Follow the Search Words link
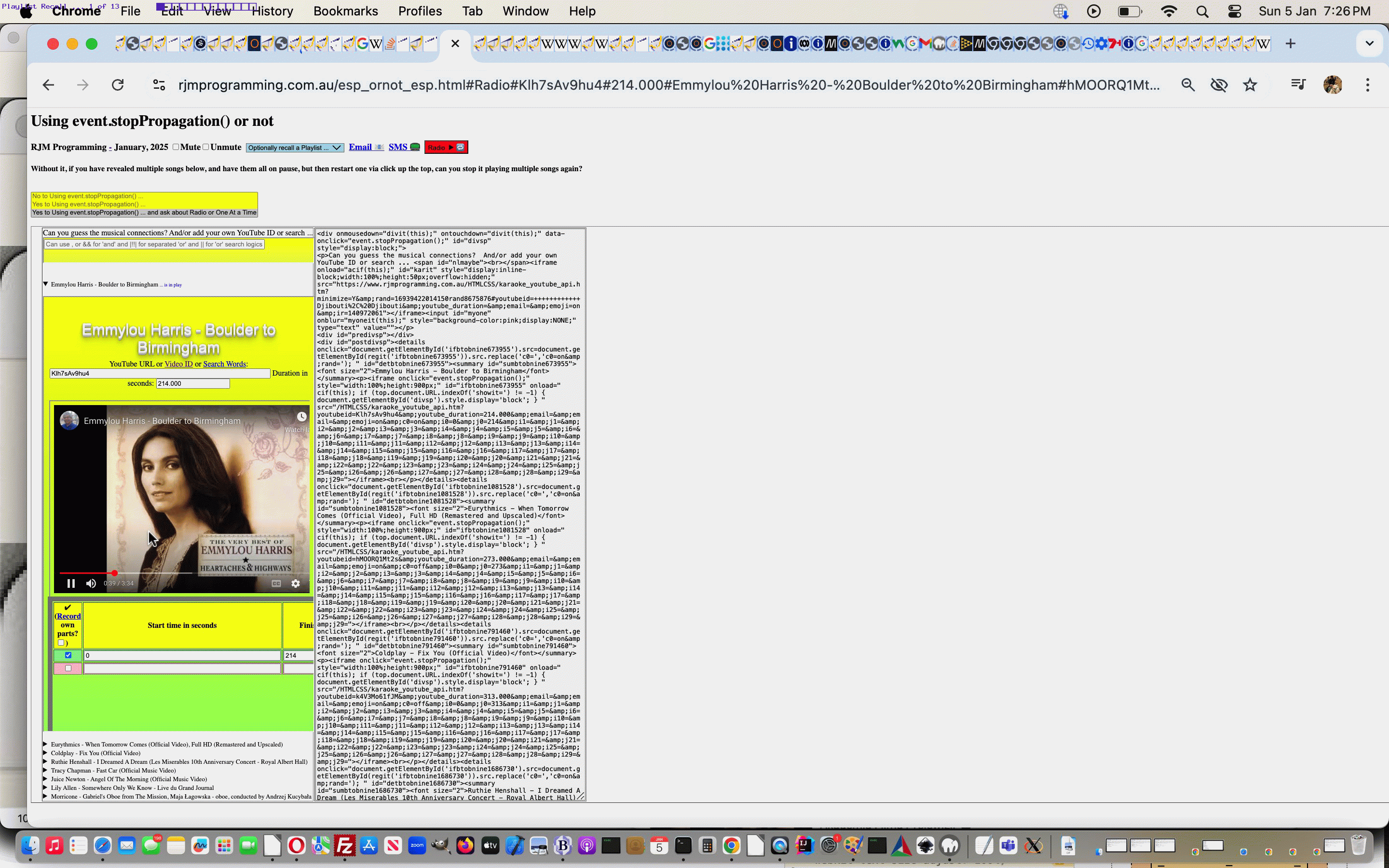The width and height of the screenshot is (1389, 868). coord(224,364)
